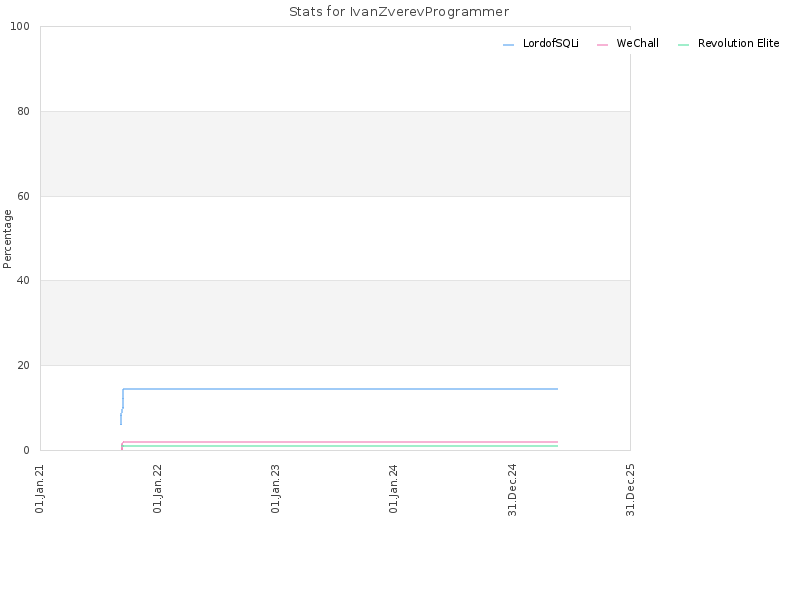Click the LordofSQLi blue legend swatch
800x600 pixels.
pos(508,45)
